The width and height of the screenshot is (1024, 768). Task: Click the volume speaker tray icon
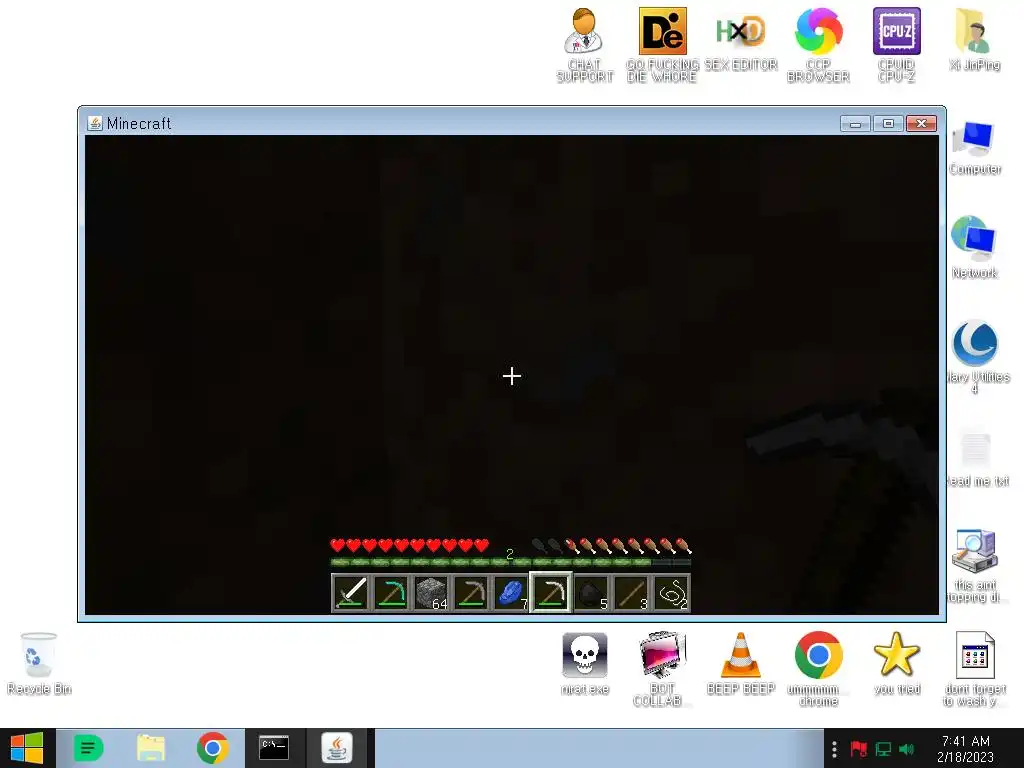[906, 749]
